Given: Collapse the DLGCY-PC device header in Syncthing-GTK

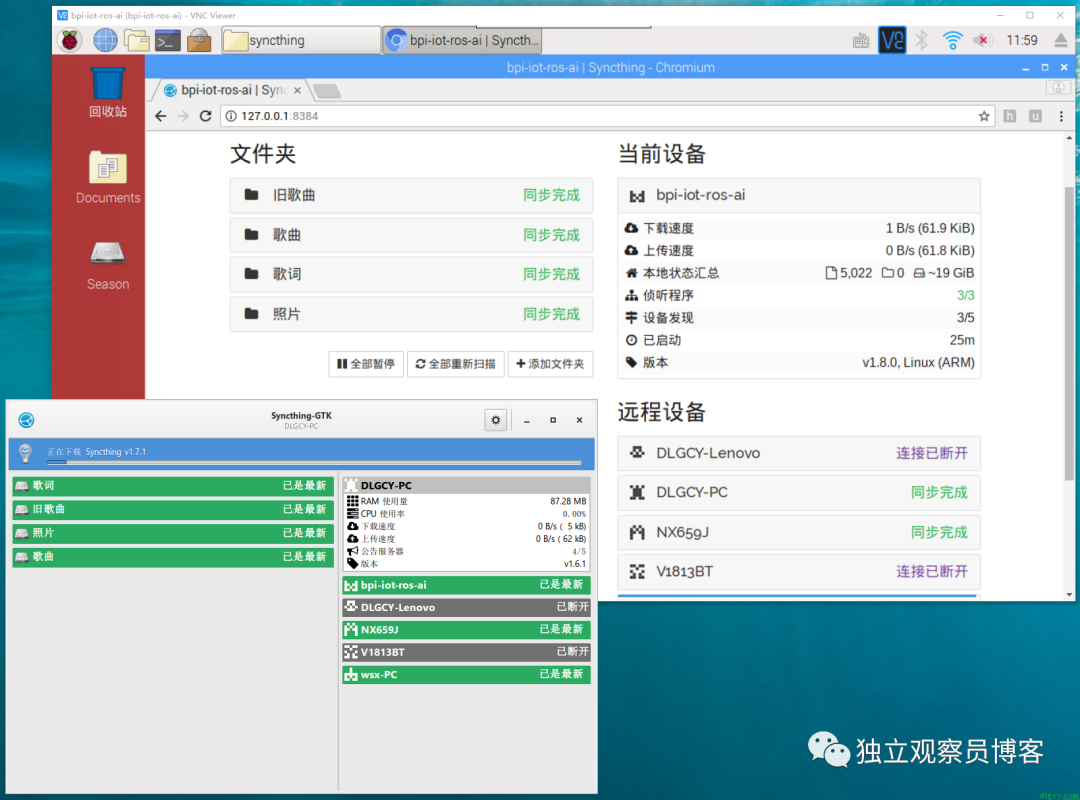Looking at the screenshot, I should 466,485.
